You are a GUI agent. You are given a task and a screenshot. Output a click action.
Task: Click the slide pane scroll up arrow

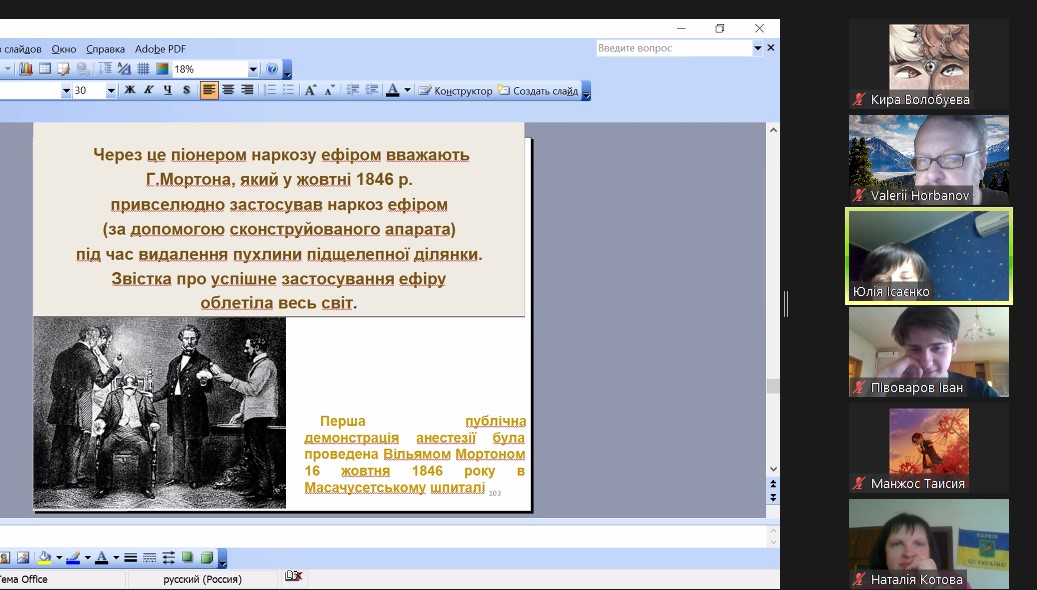[773, 130]
